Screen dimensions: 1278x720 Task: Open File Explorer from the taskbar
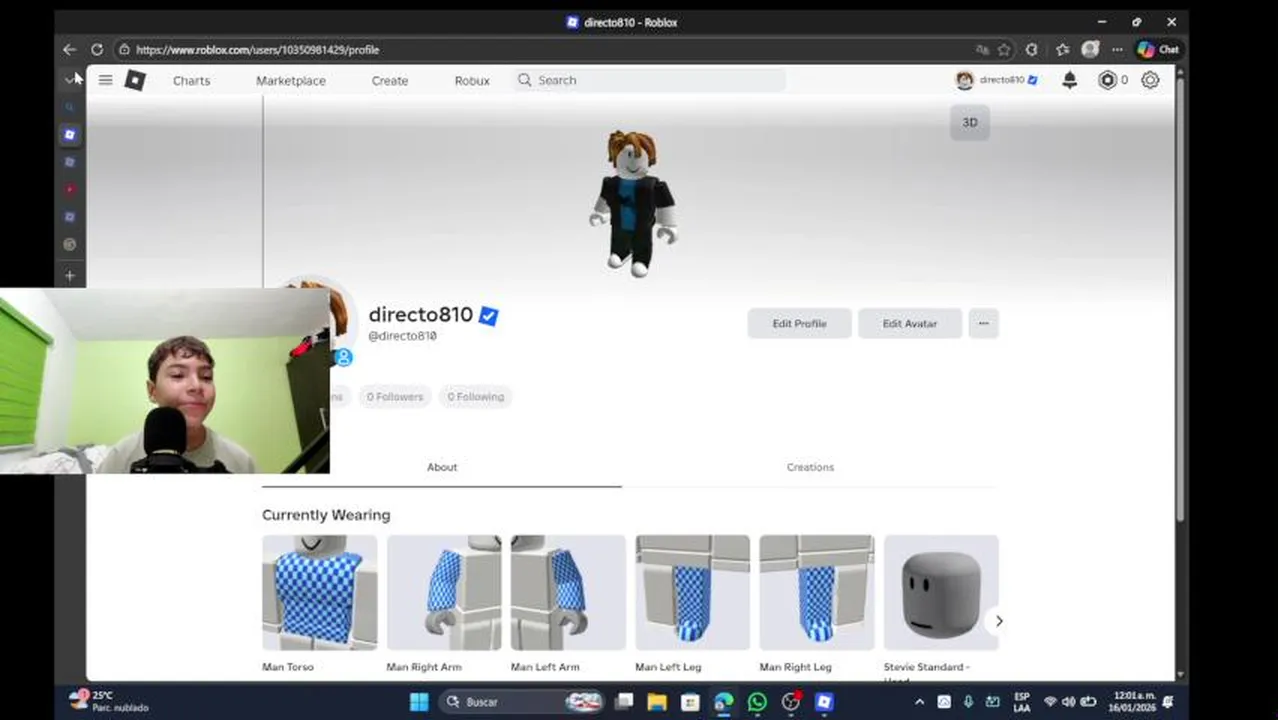[656, 702]
